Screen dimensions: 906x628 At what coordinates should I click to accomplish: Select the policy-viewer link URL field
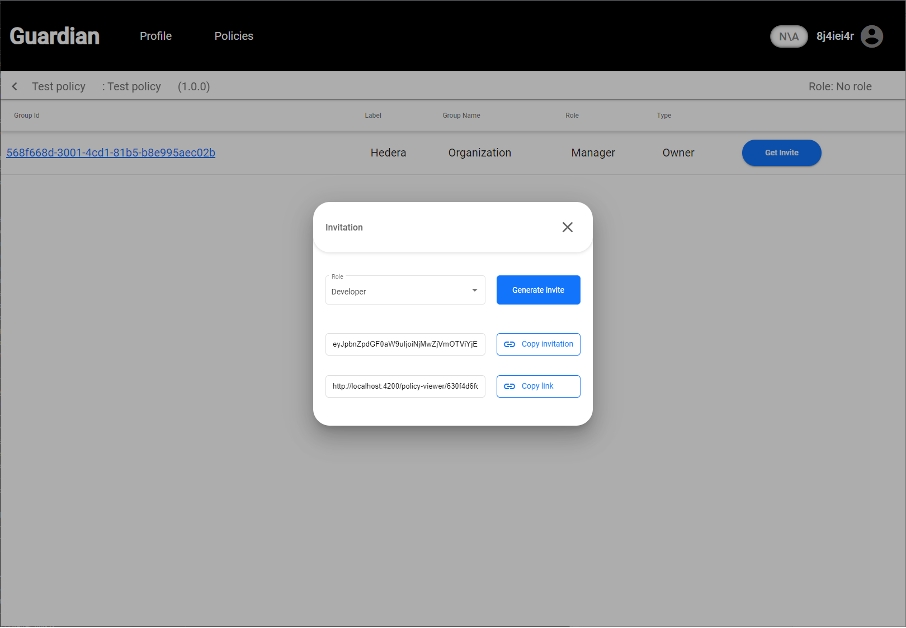point(405,386)
